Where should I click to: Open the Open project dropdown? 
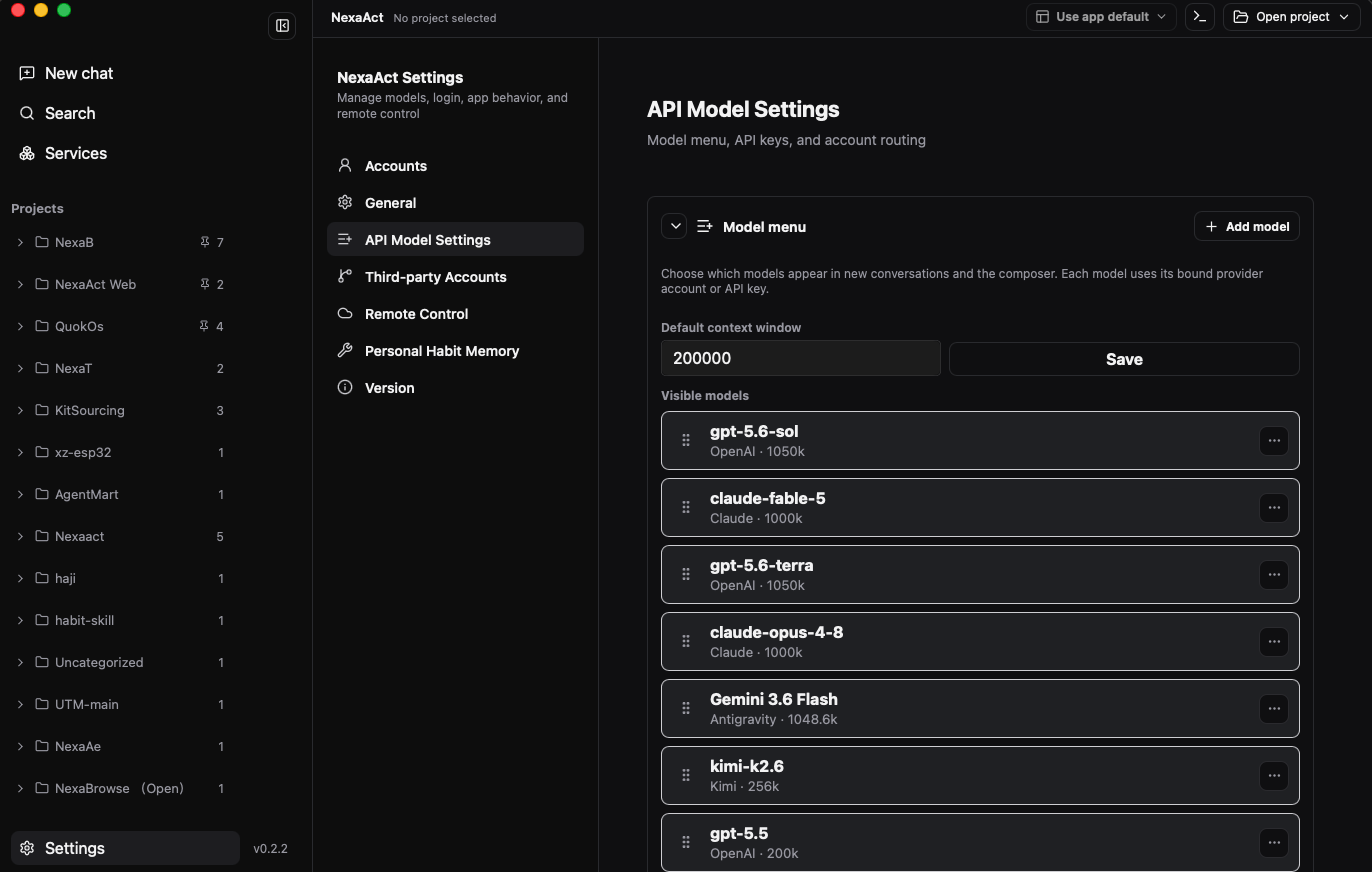[x=1293, y=17]
